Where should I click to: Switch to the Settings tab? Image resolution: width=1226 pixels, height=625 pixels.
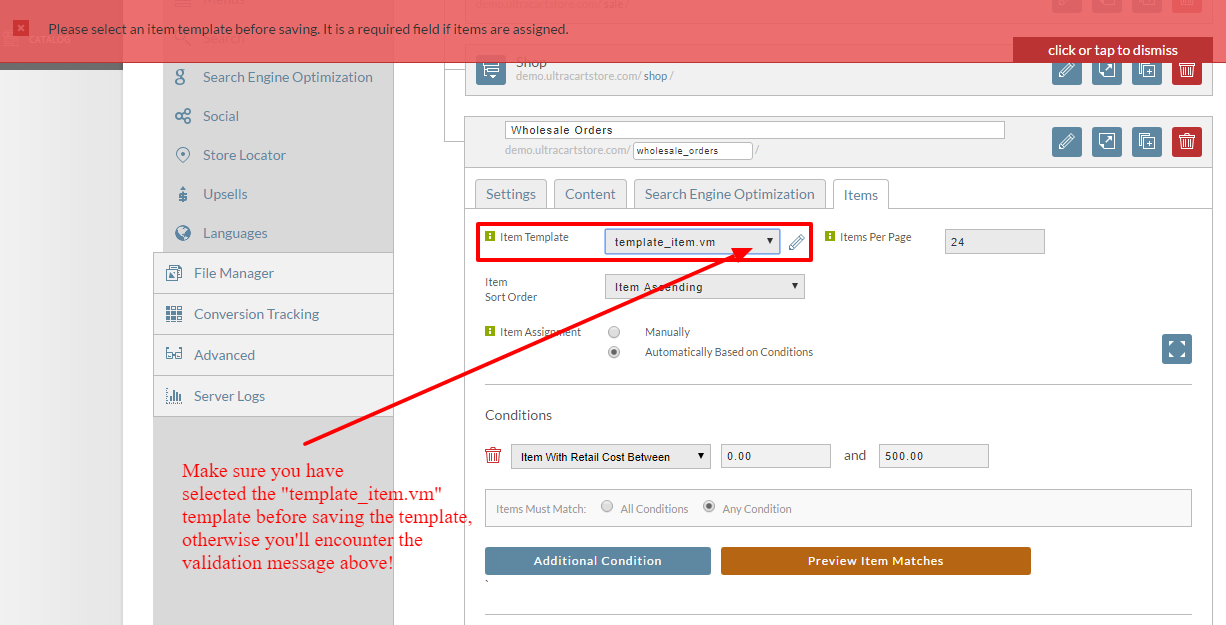(x=511, y=194)
